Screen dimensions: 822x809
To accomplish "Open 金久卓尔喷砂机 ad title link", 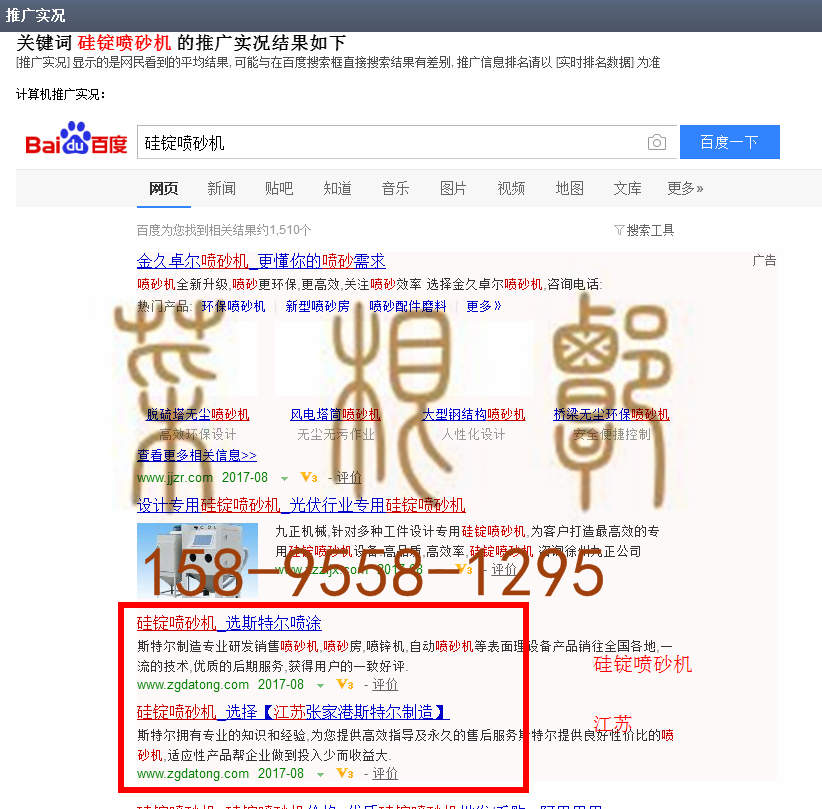I will [261, 261].
